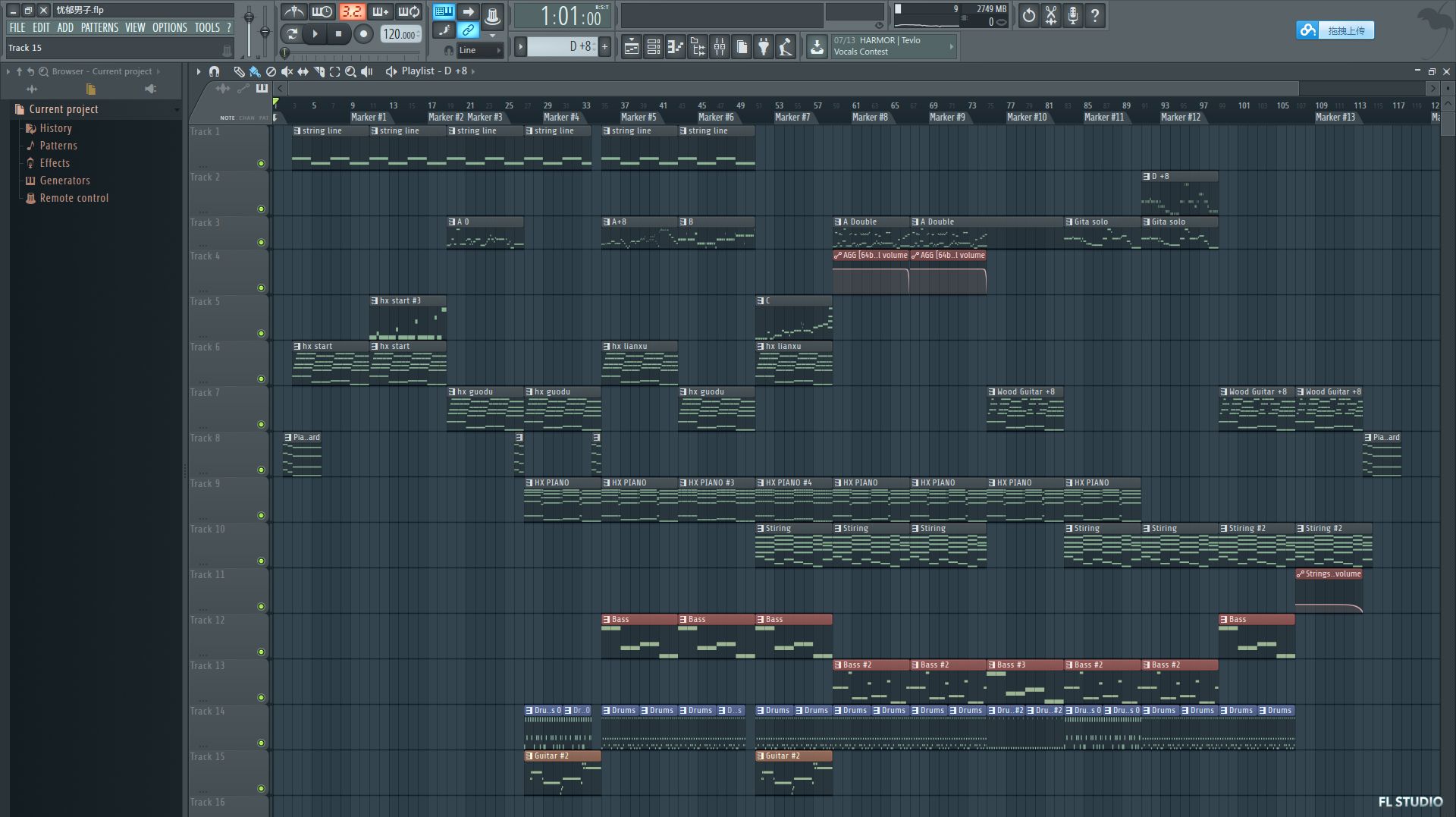Toggle loop recording button
Screen dimensions: 1456x817
tap(409, 12)
